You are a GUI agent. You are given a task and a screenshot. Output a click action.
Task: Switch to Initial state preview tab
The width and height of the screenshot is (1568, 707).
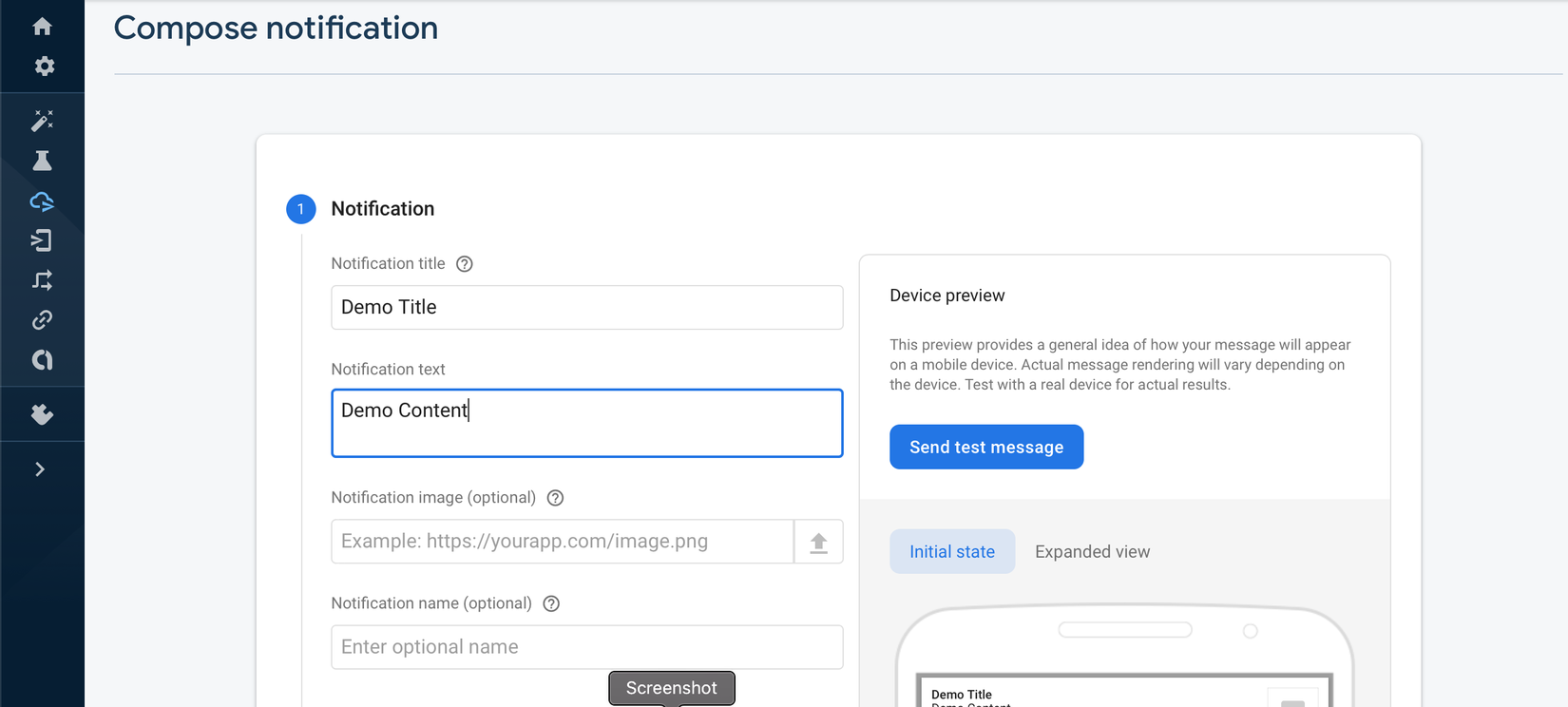click(x=952, y=551)
